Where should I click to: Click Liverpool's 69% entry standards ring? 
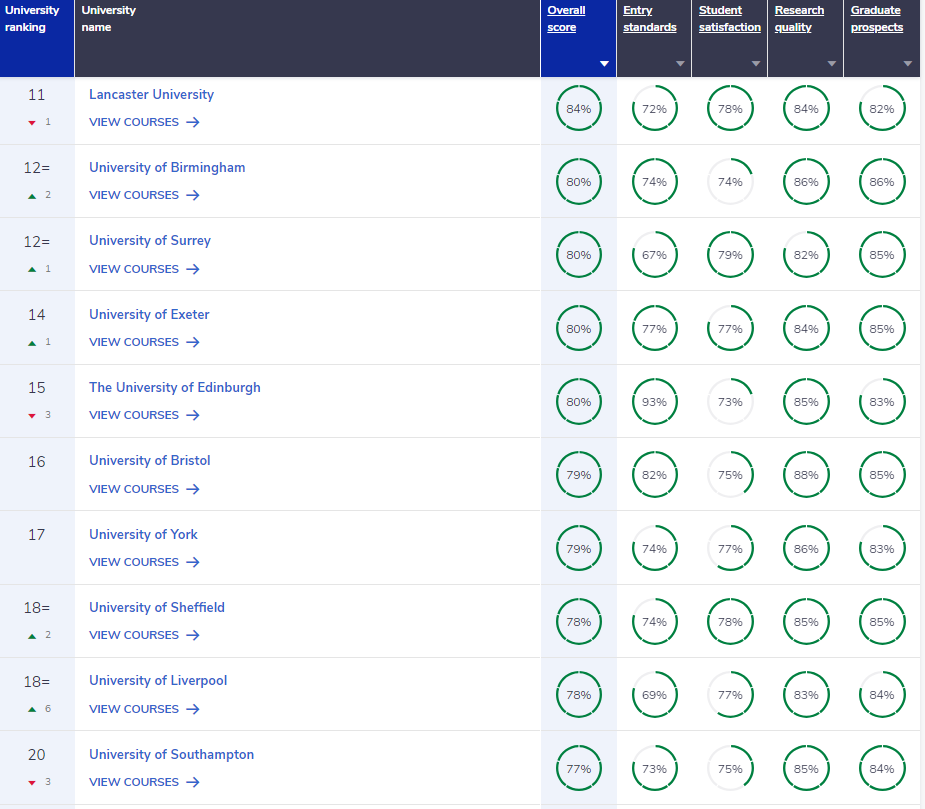[654, 695]
